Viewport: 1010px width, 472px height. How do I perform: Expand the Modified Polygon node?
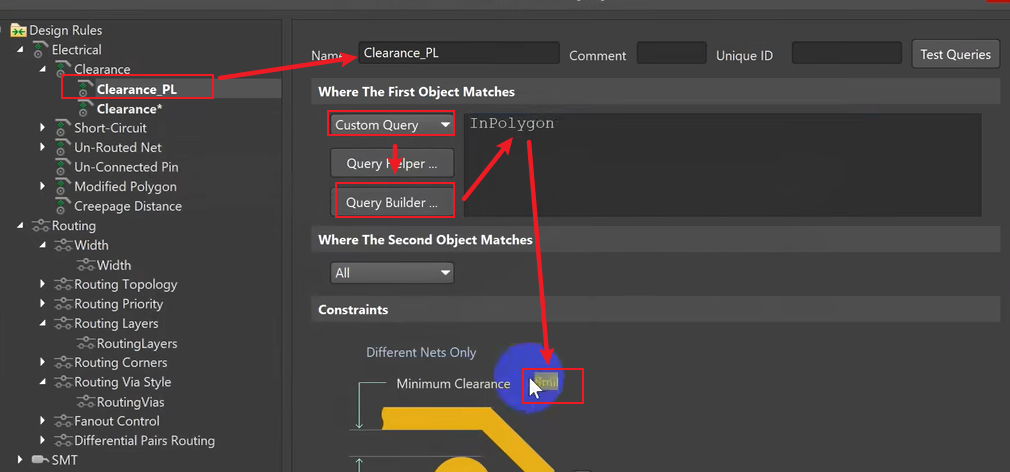point(43,186)
